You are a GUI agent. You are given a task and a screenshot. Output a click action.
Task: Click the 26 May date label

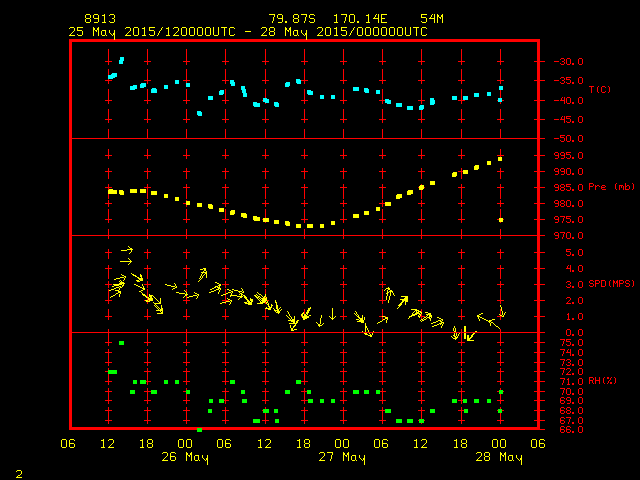[185, 457]
